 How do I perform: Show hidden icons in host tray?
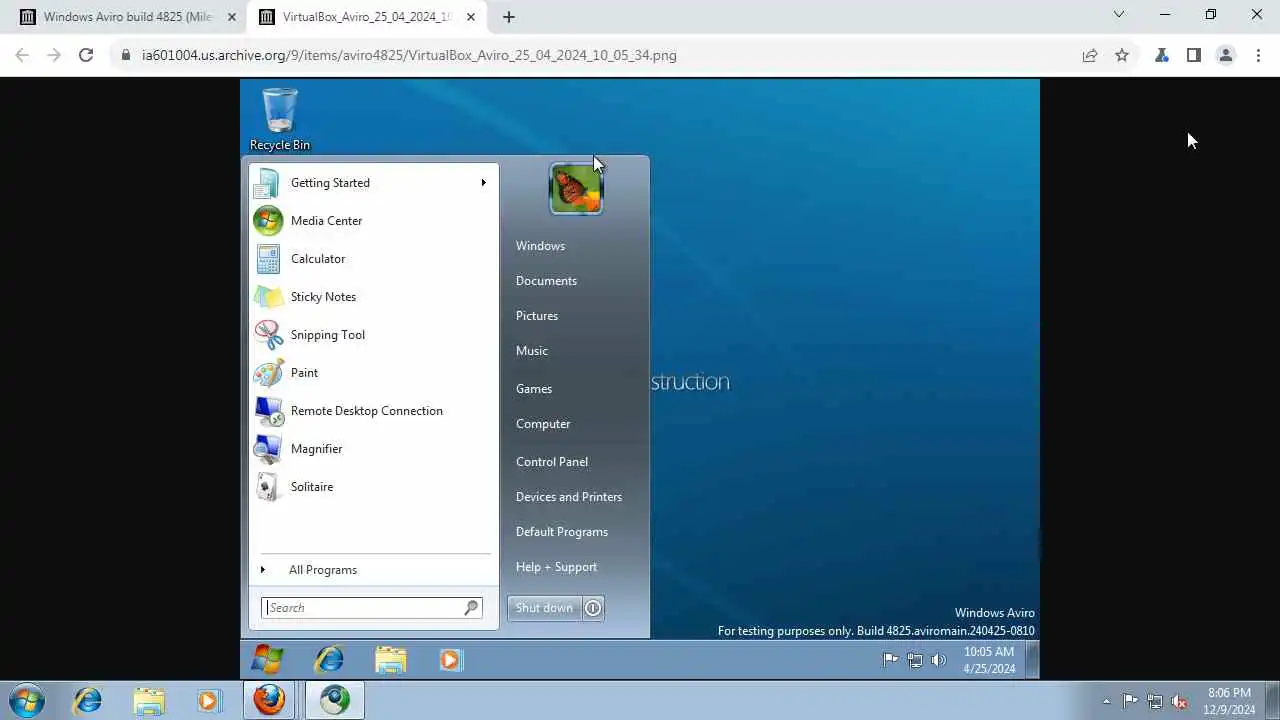(x=1106, y=701)
